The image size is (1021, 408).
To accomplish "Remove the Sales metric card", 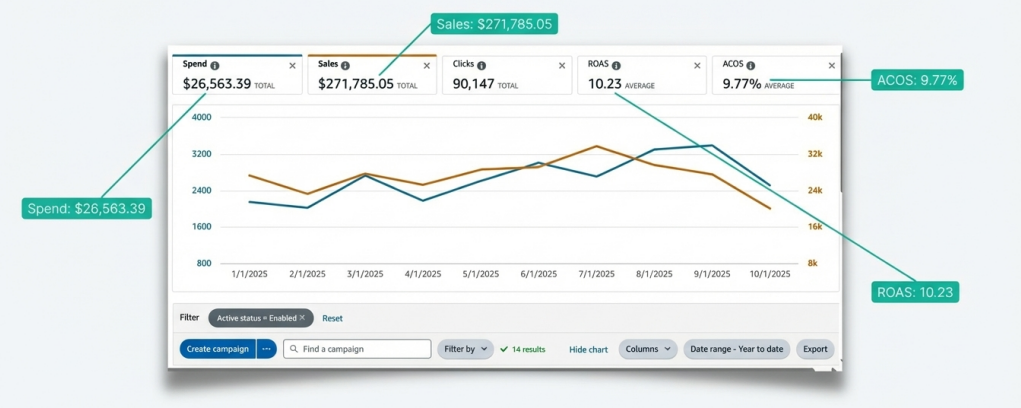I will pos(427,66).
